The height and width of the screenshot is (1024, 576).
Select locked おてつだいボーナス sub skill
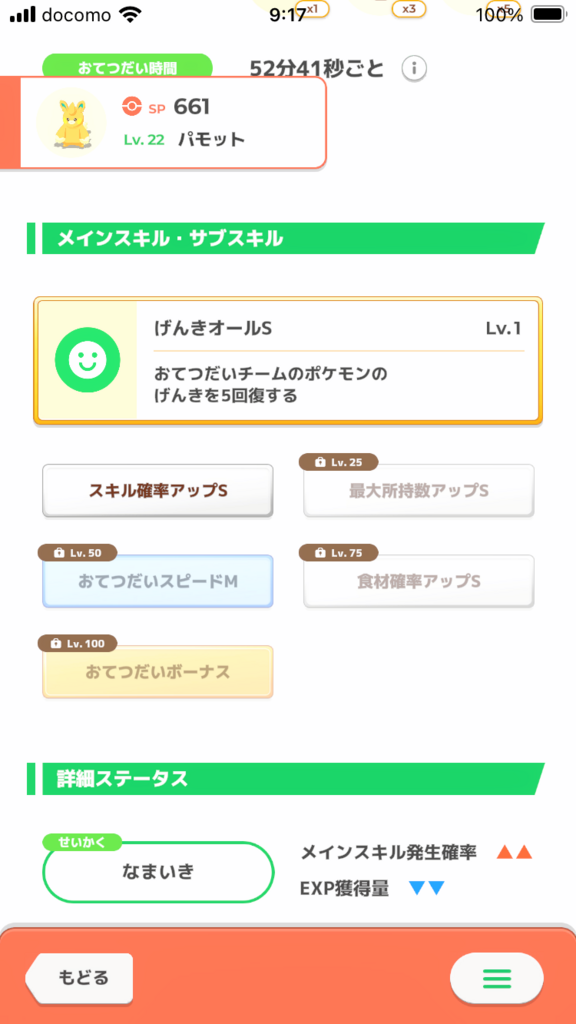click(158, 672)
